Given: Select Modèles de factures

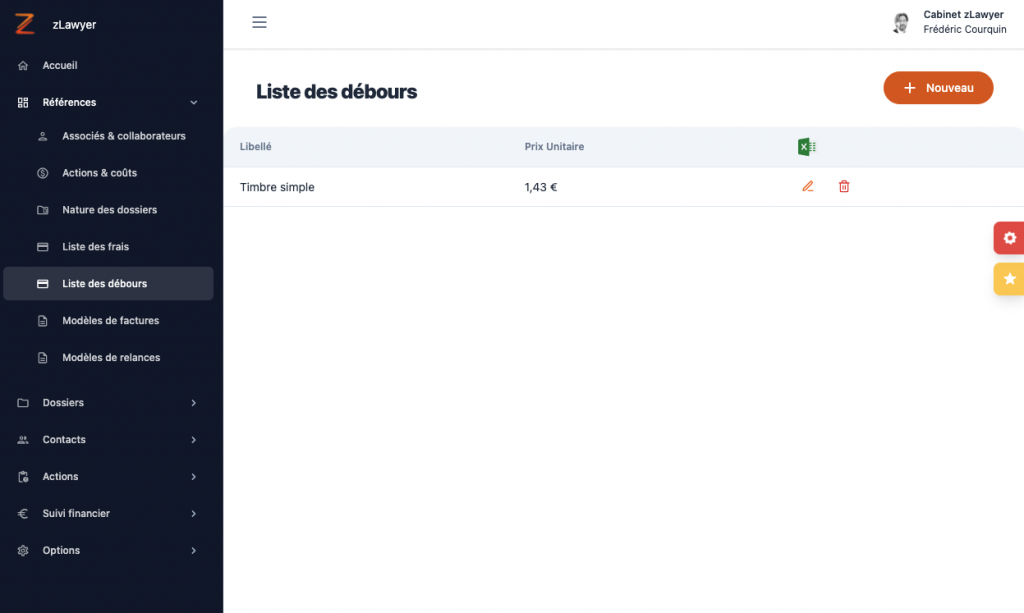Looking at the screenshot, I should 110,321.
